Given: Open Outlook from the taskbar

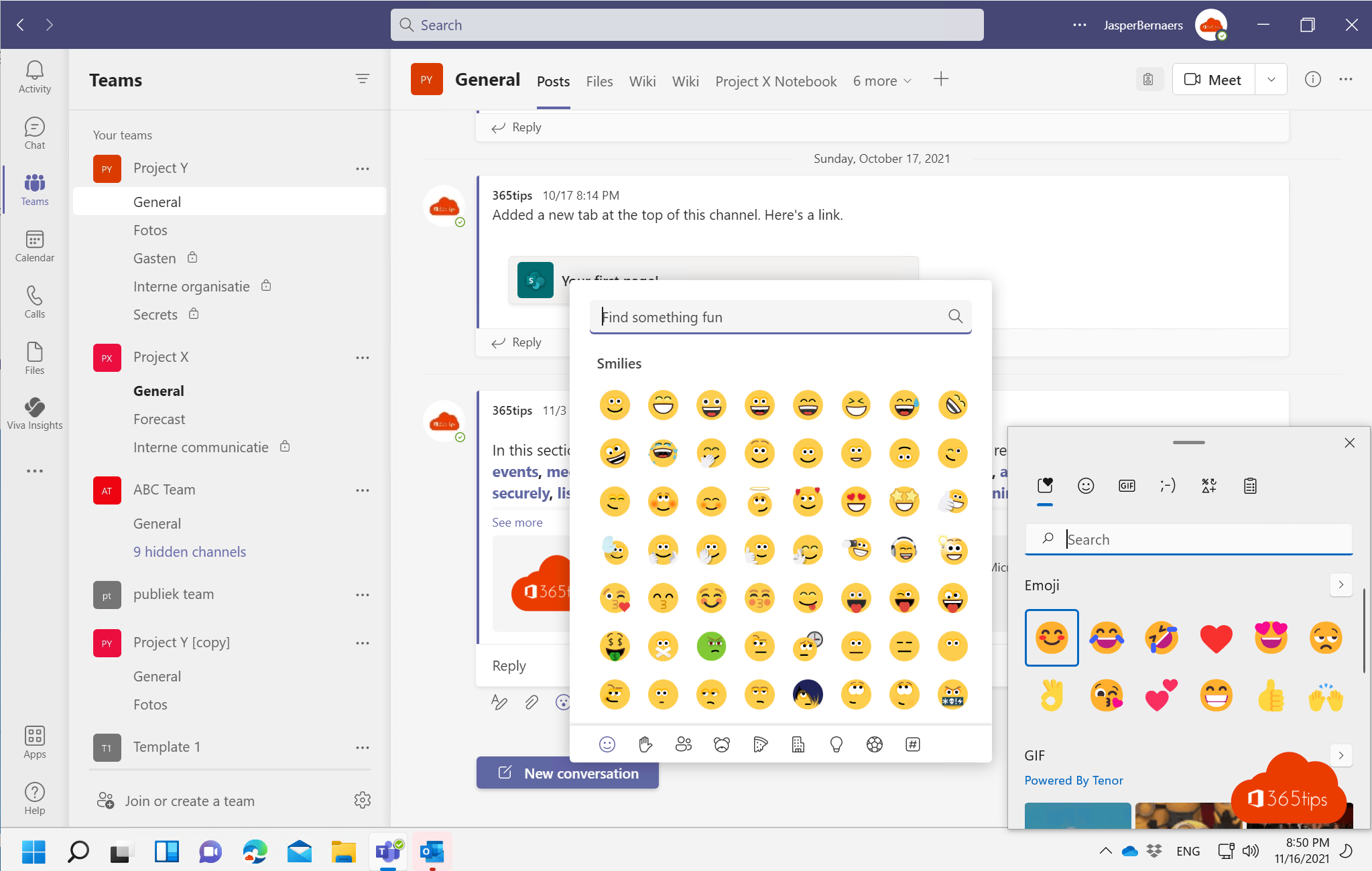Looking at the screenshot, I should coord(432,852).
